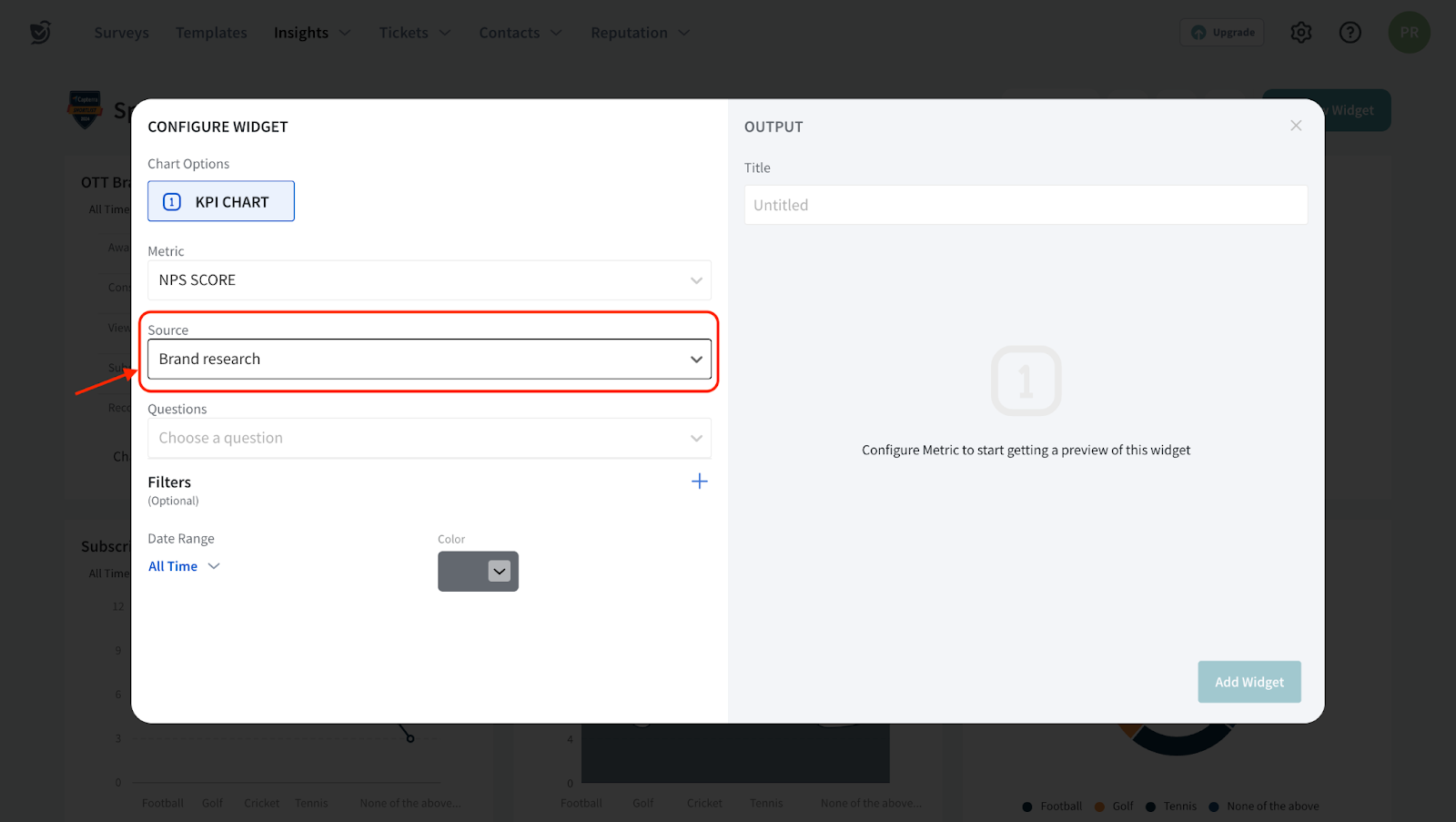Open the Choose a question dropdown
This screenshot has height=822, width=1456.
pyautogui.click(x=429, y=438)
